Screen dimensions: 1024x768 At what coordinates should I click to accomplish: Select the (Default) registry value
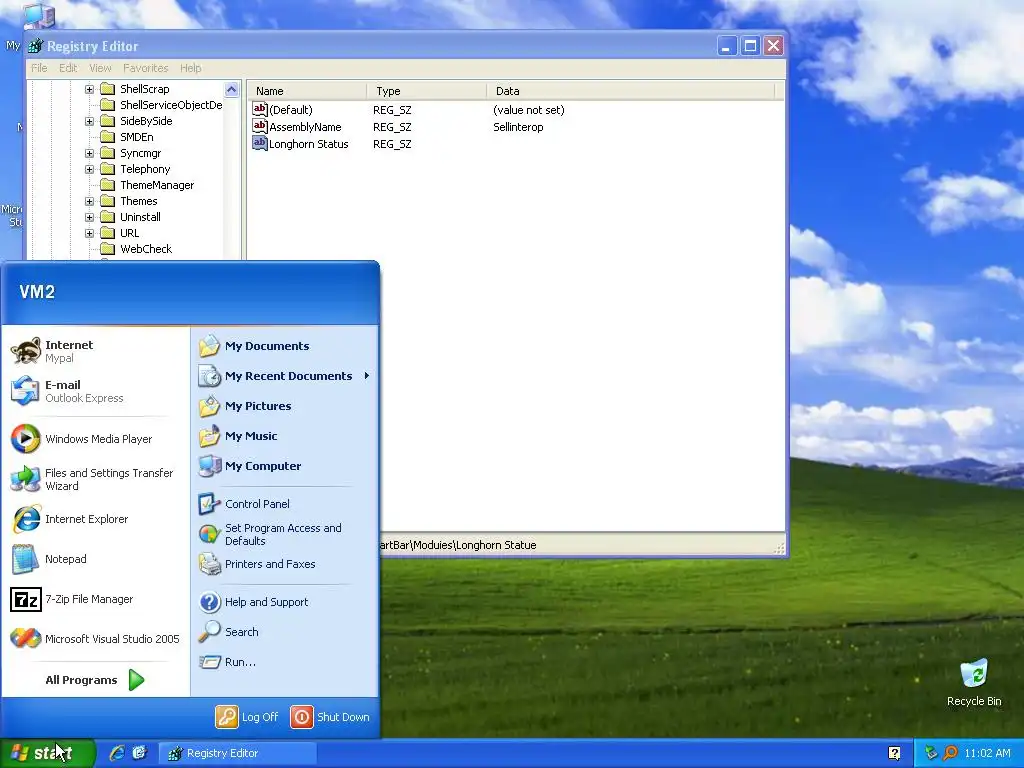click(291, 110)
